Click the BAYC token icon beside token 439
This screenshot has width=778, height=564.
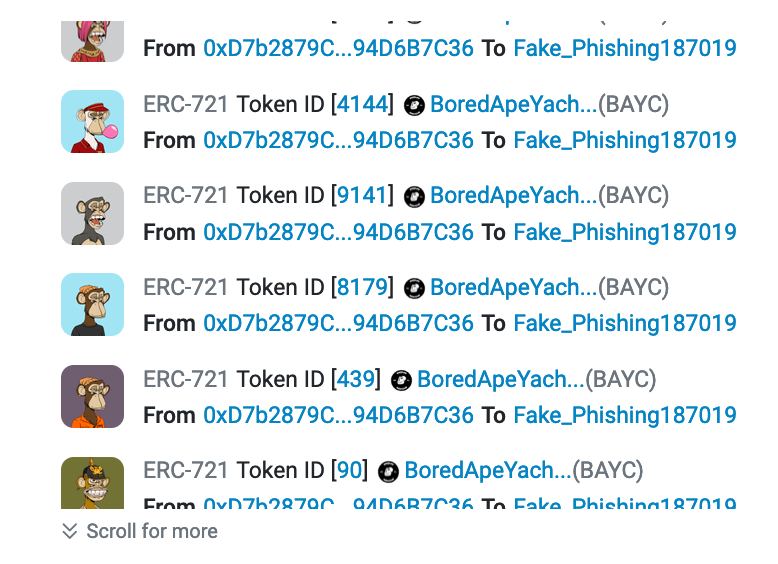[401, 380]
